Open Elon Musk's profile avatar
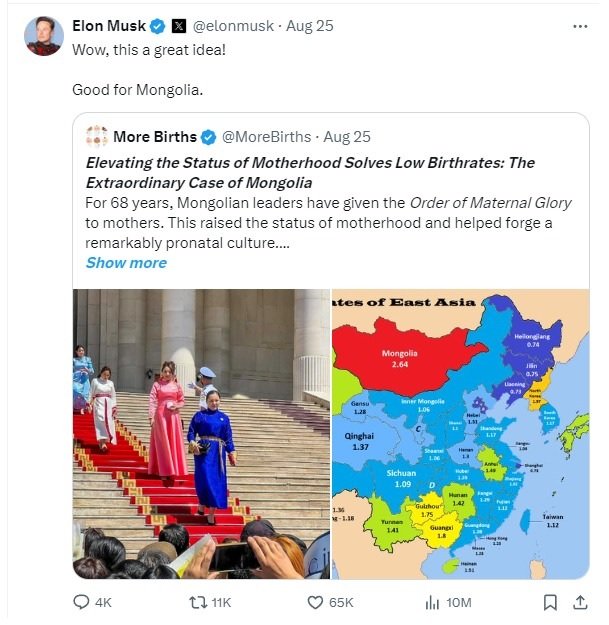 (x=44, y=36)
